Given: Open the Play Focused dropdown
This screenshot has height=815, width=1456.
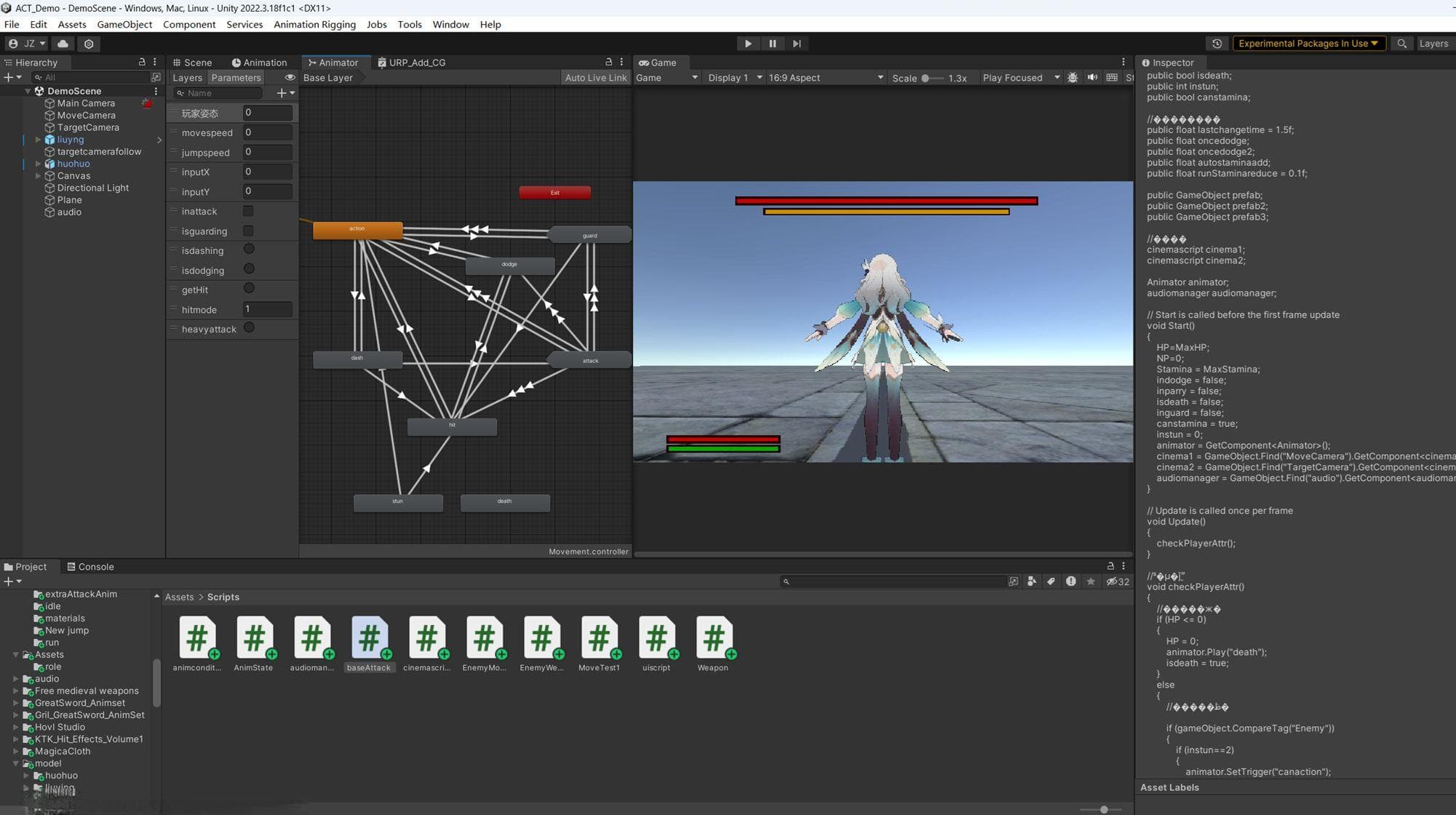Looking at the screenshot, I should tap(1021, 78).
